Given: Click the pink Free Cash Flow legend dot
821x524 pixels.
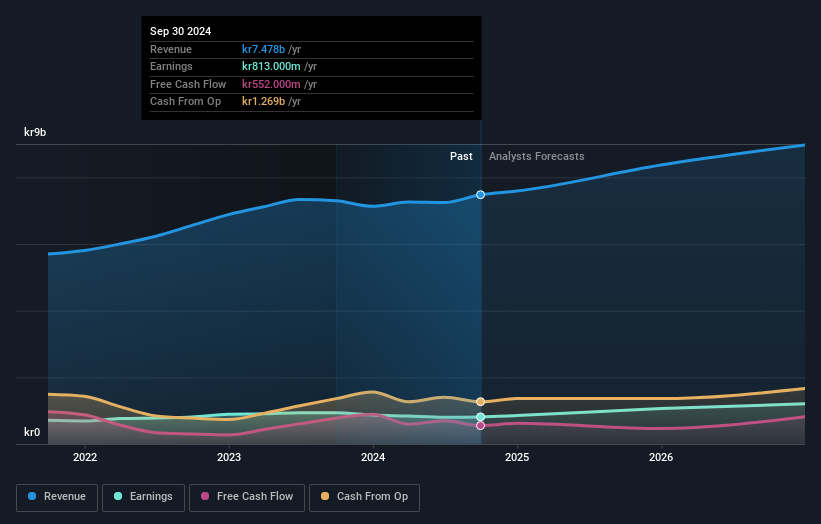Looking at the screenshot, I should pos(205,496).
